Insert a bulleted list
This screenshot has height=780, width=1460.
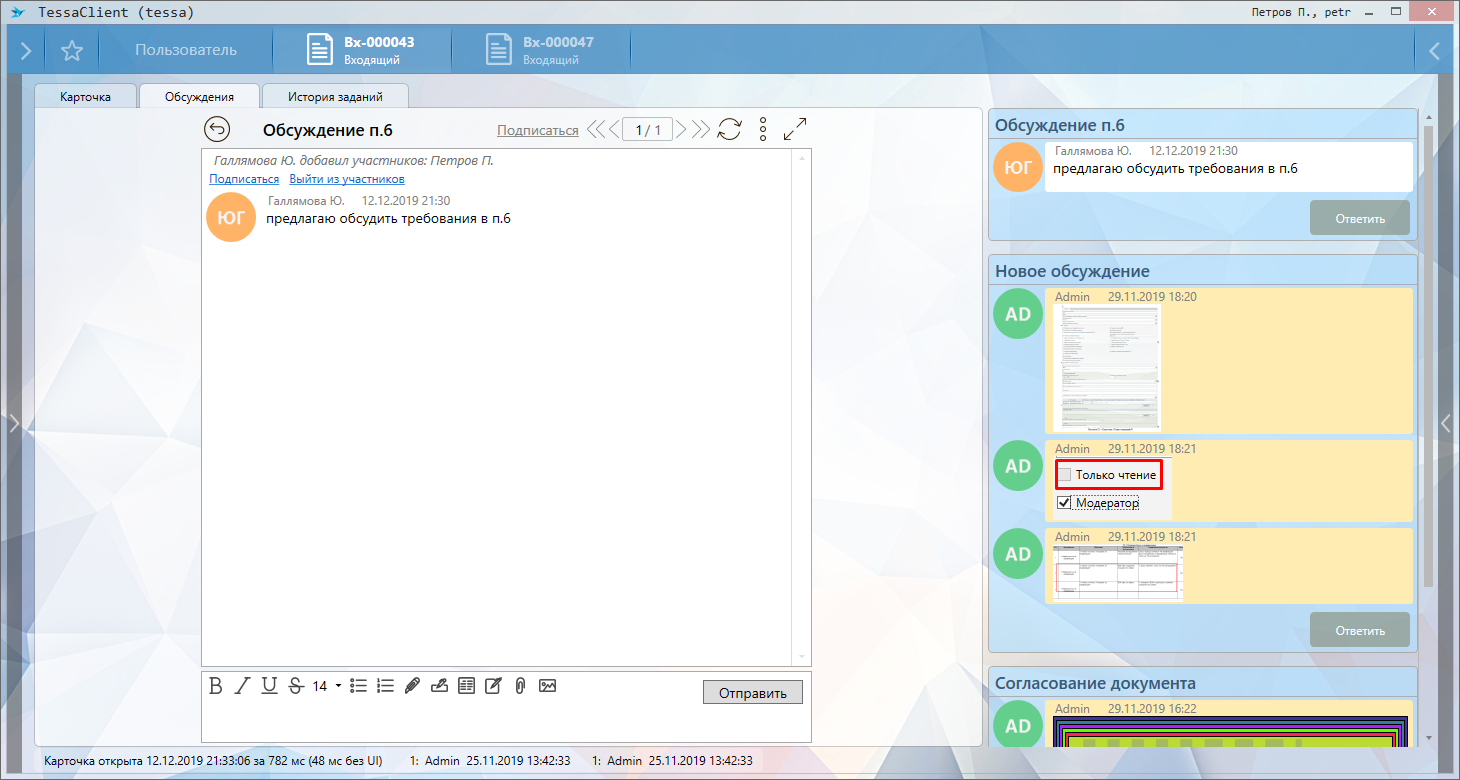coord(358,686)
